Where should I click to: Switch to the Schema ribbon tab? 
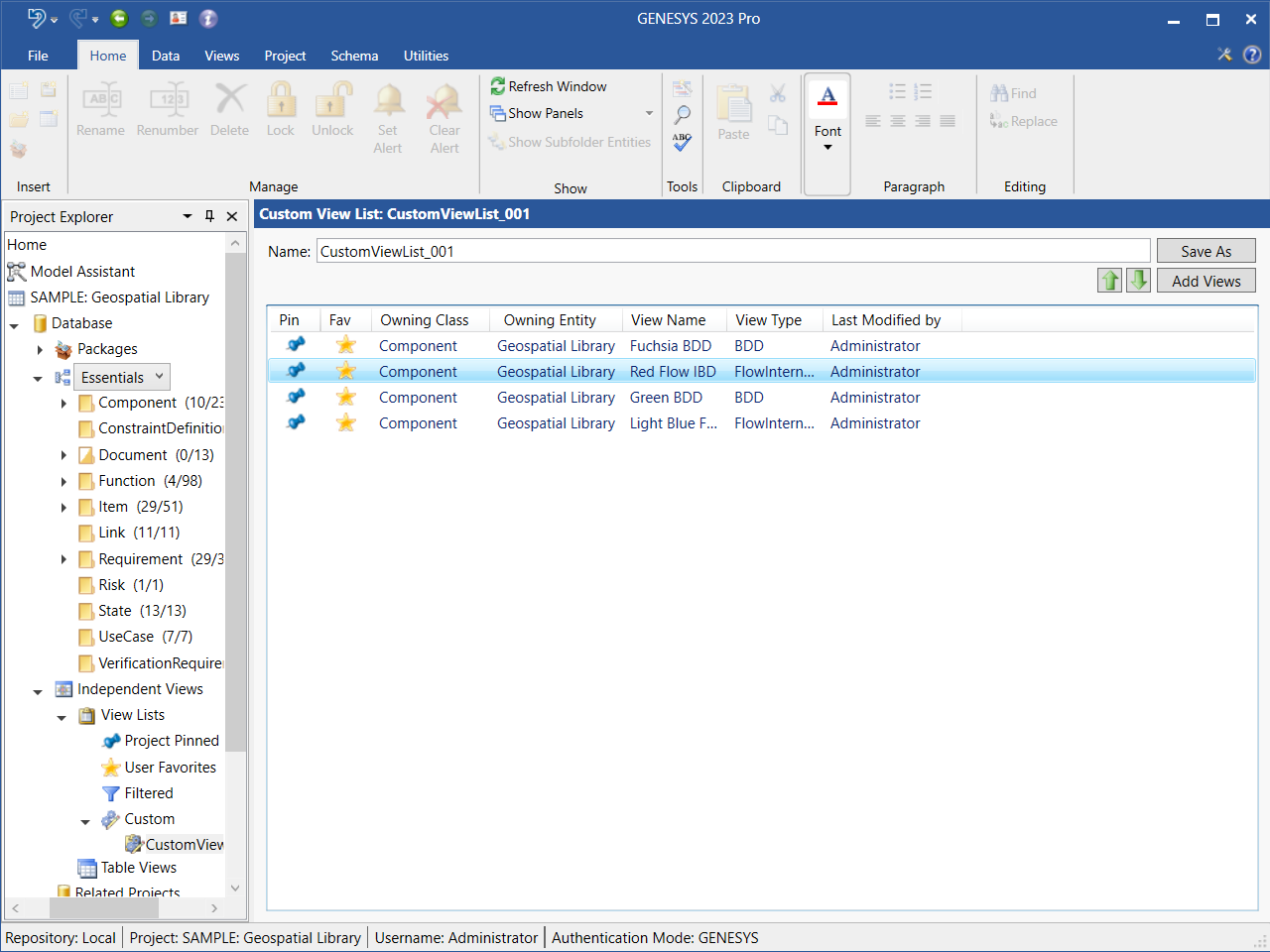pos(354,56)
